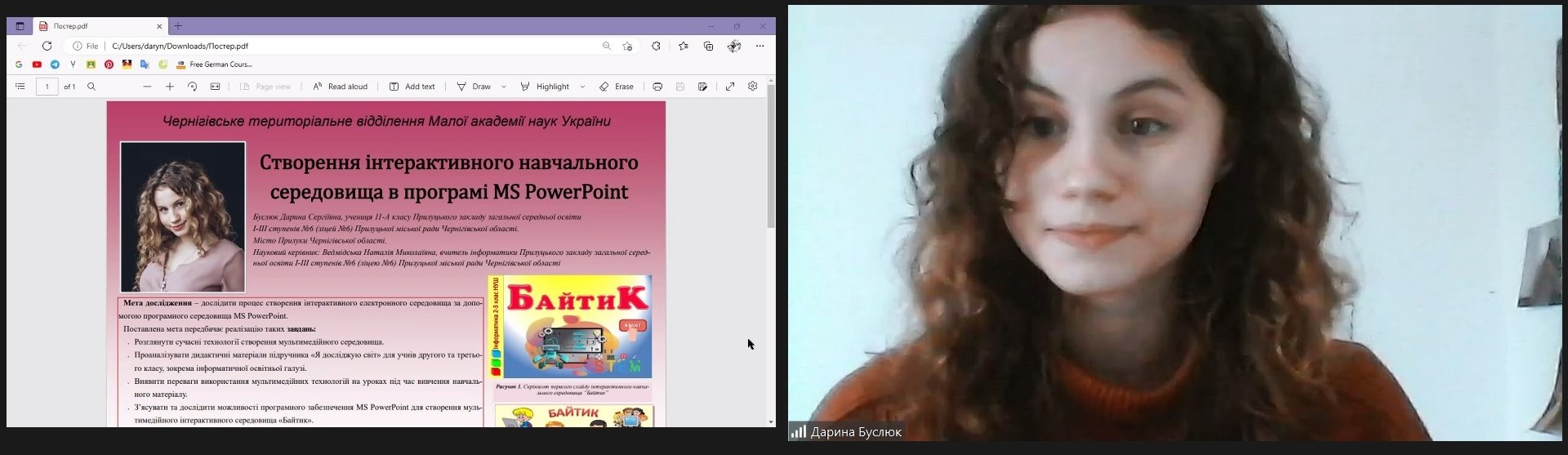Zoom in using the plus icon
This screenshot has width=1568, height=455.
(170, 87)
